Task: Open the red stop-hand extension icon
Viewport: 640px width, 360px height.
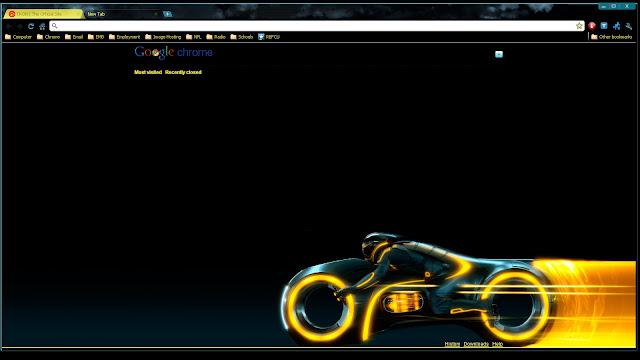Action: [x=592, y=26]
